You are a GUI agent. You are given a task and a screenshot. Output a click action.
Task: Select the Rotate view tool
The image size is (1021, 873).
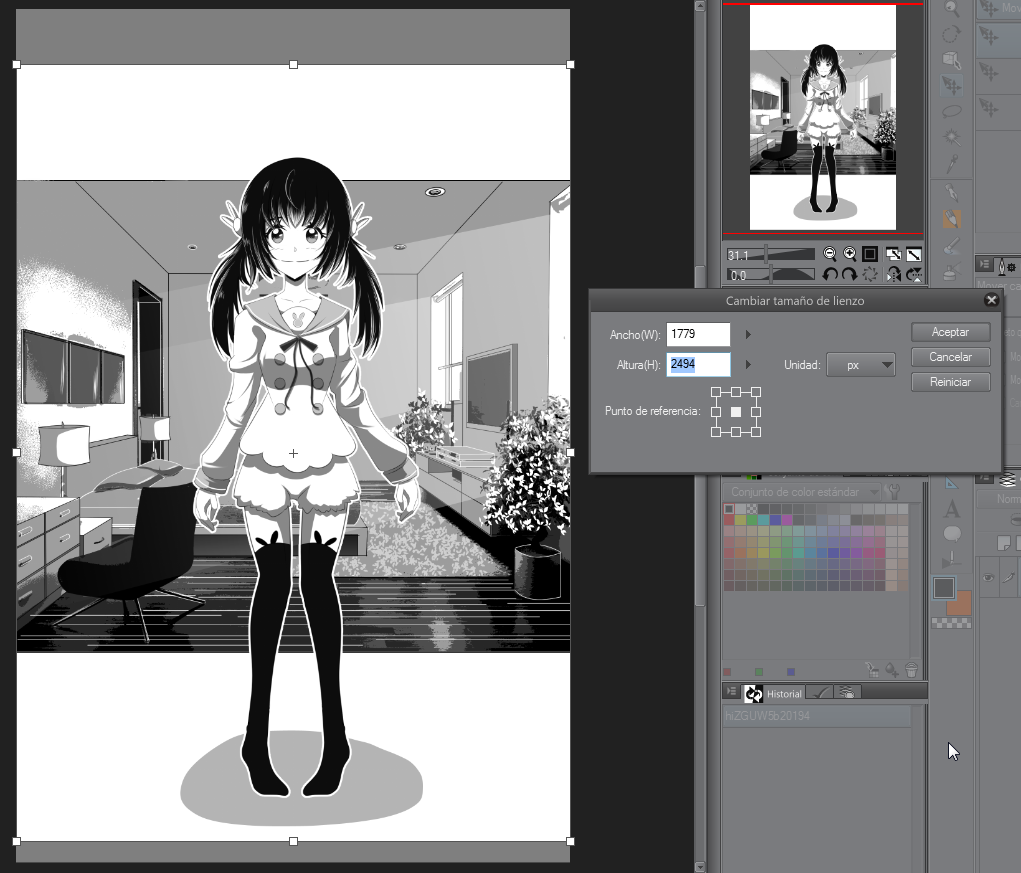tap(952, 34)
